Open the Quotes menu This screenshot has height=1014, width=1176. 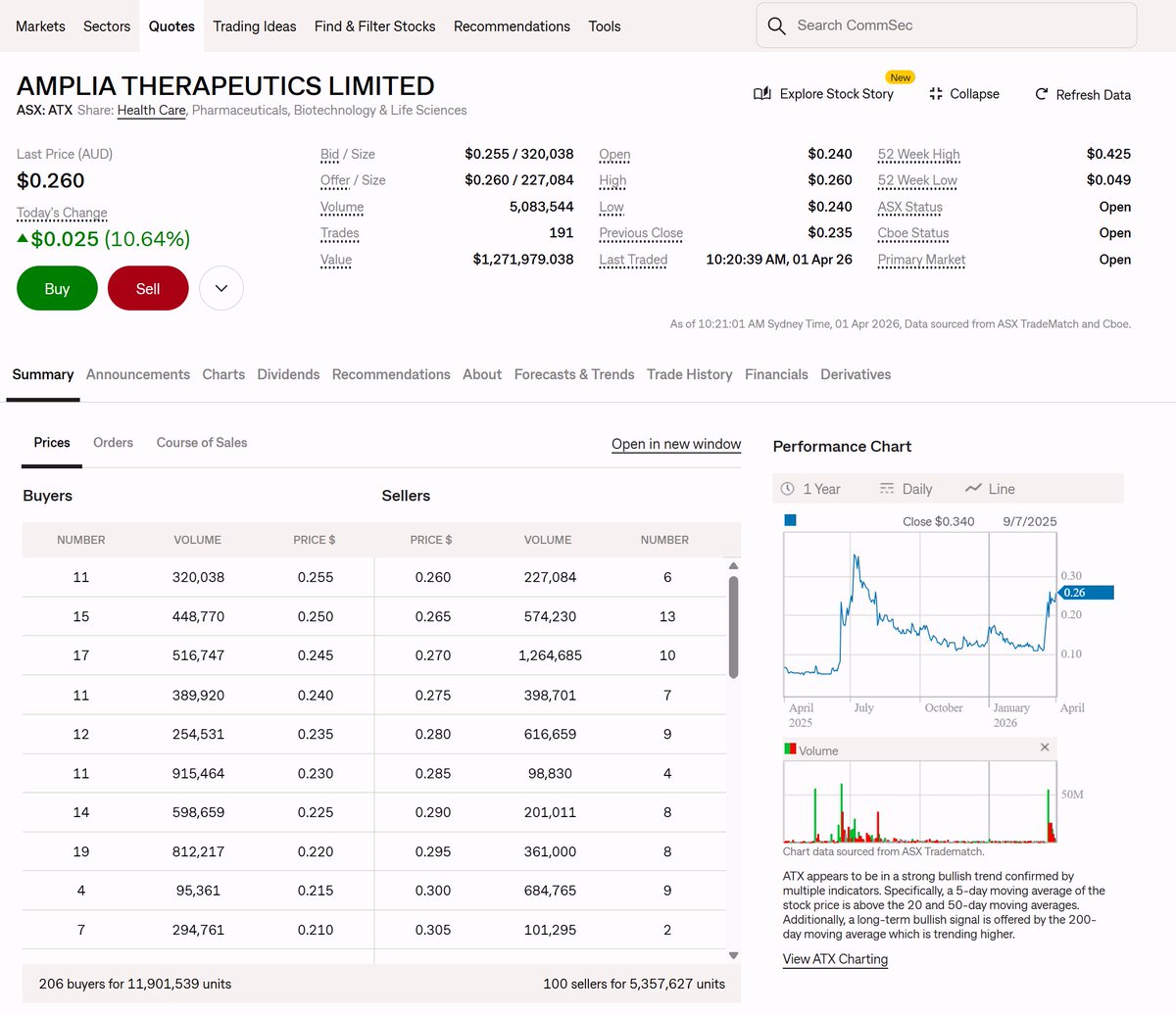click(171, 26)
